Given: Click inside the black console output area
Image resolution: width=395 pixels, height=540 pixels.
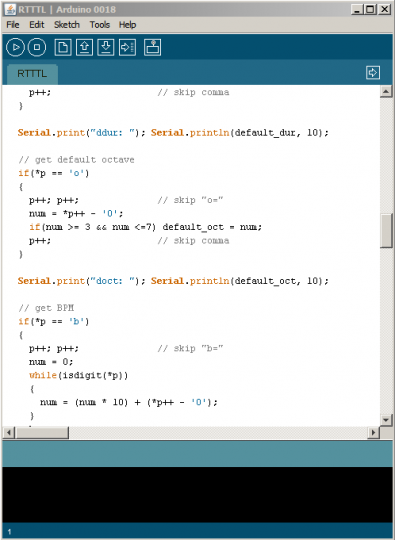Looking at the screenshot, I should (x=197, y=495).
